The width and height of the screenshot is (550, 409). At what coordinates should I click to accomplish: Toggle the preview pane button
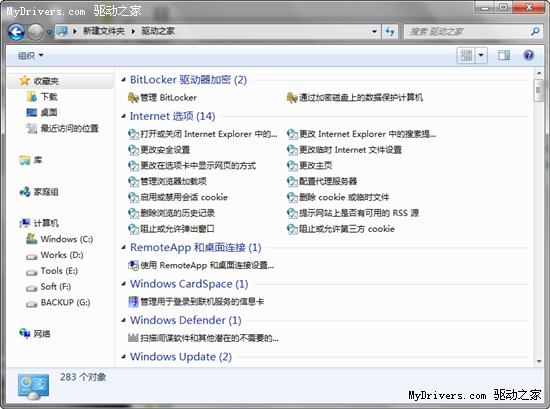pyautogui.click(x=504, y=55)
